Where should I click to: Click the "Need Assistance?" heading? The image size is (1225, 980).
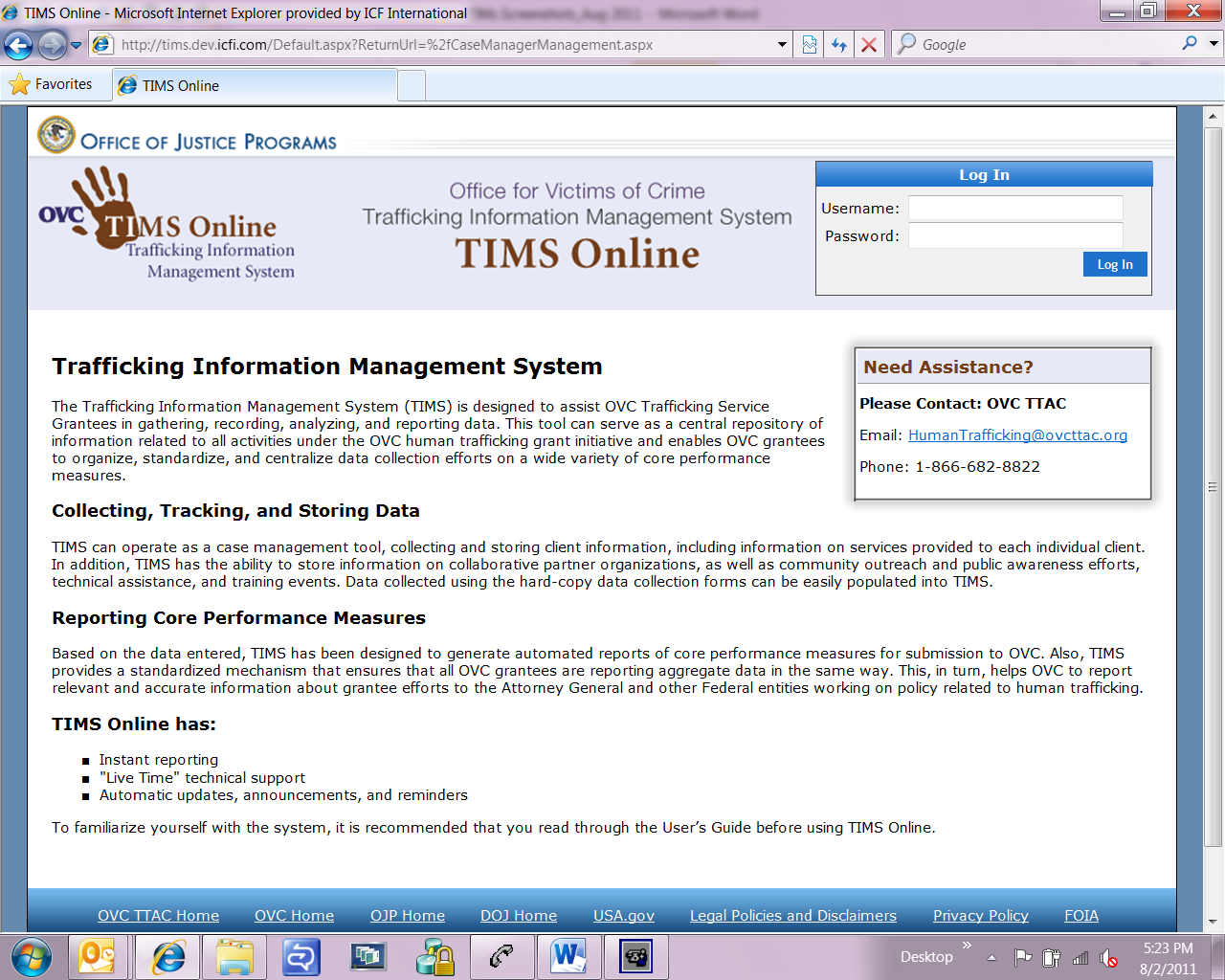(x=948, y=367)
